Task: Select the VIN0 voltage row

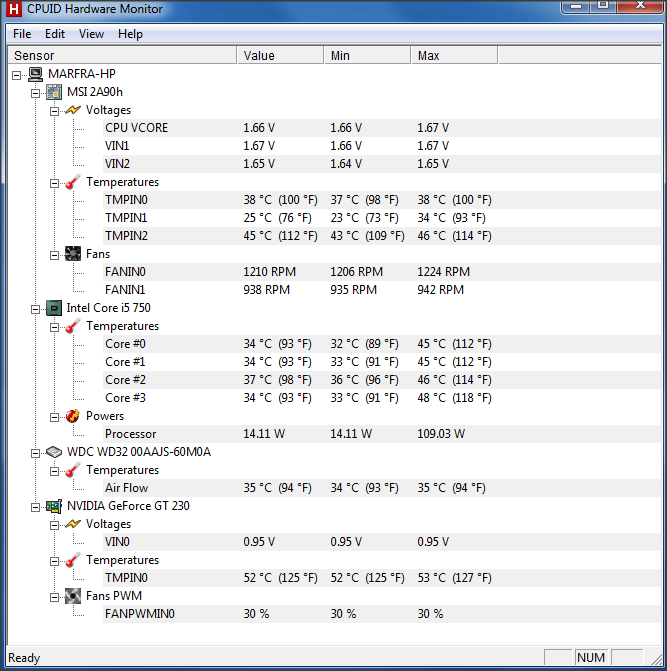Action: point(382,542)
